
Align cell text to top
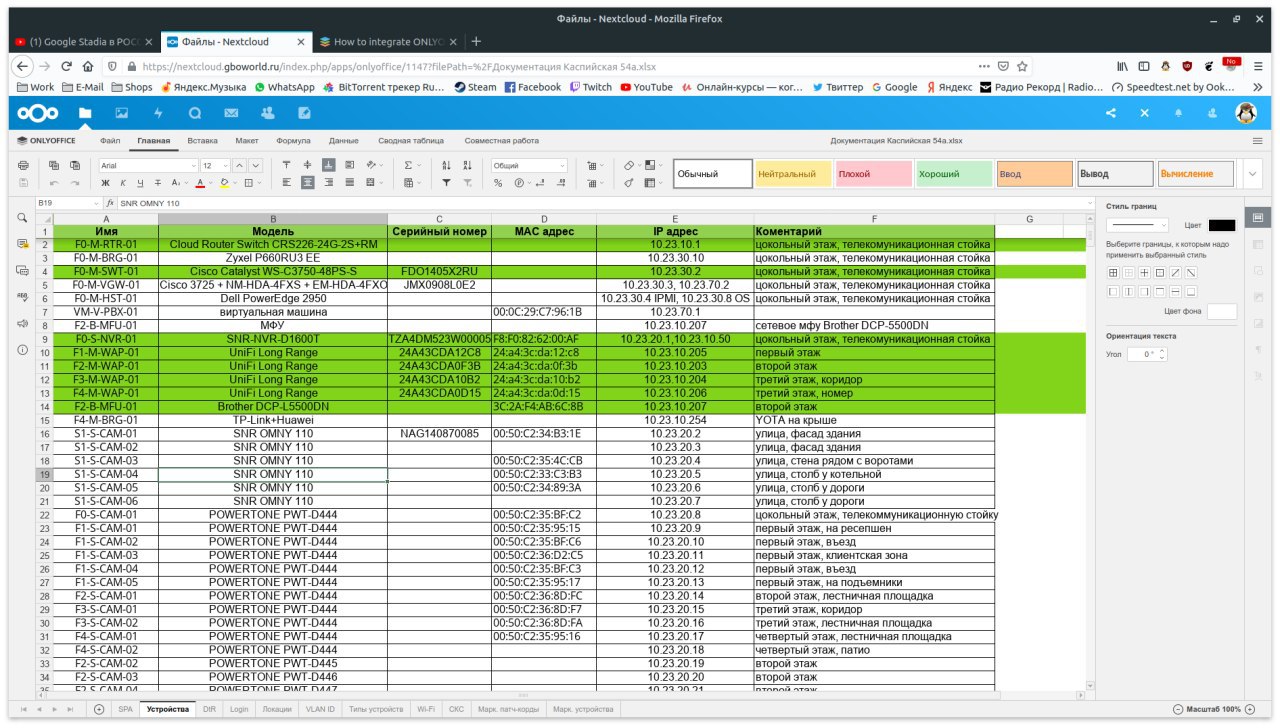[286, 165]
